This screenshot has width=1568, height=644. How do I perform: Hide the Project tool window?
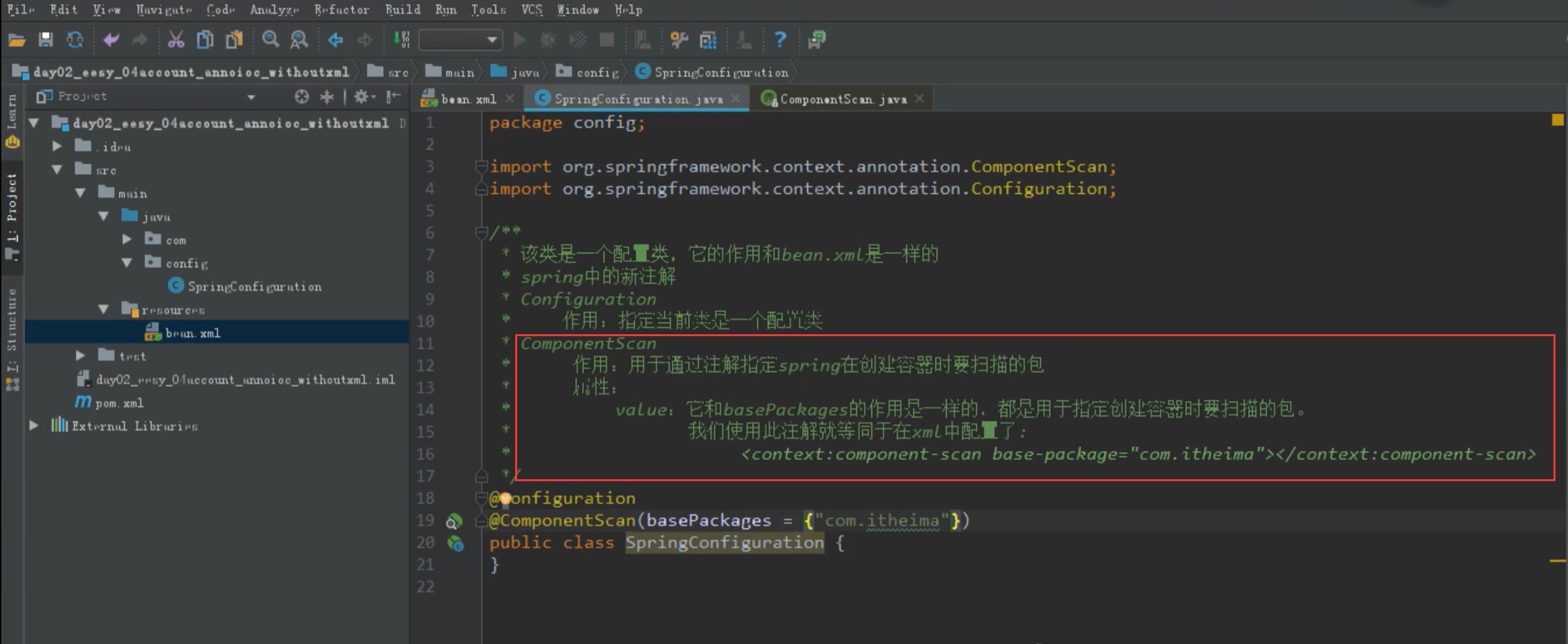[394, 97]
